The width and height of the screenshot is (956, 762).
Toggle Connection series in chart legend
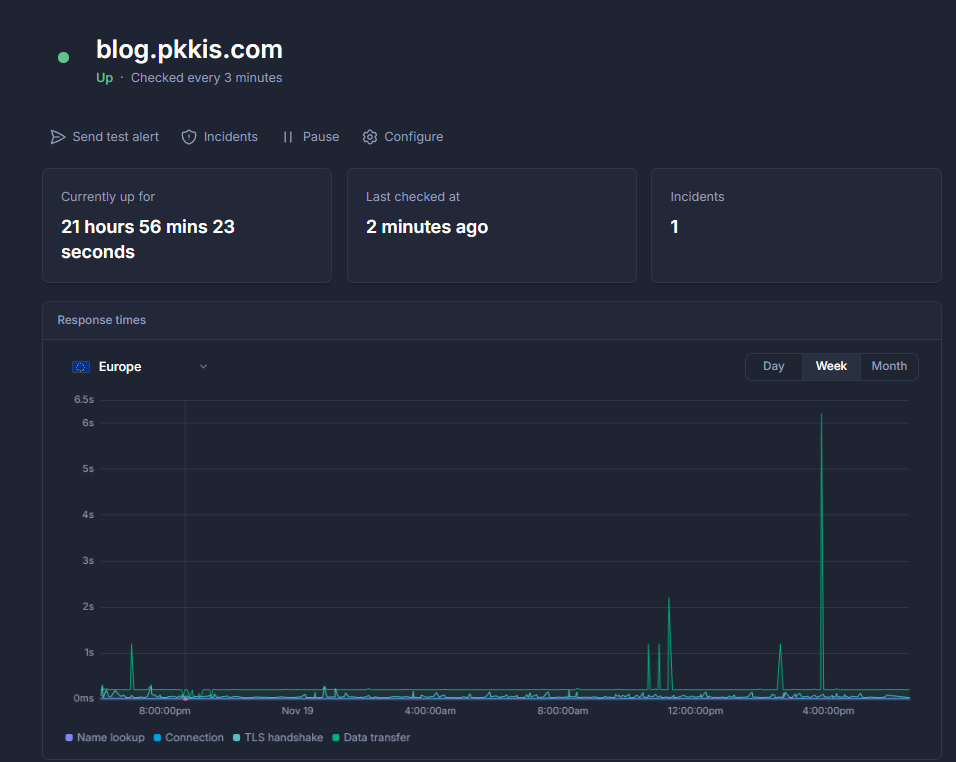coord(188,738)
